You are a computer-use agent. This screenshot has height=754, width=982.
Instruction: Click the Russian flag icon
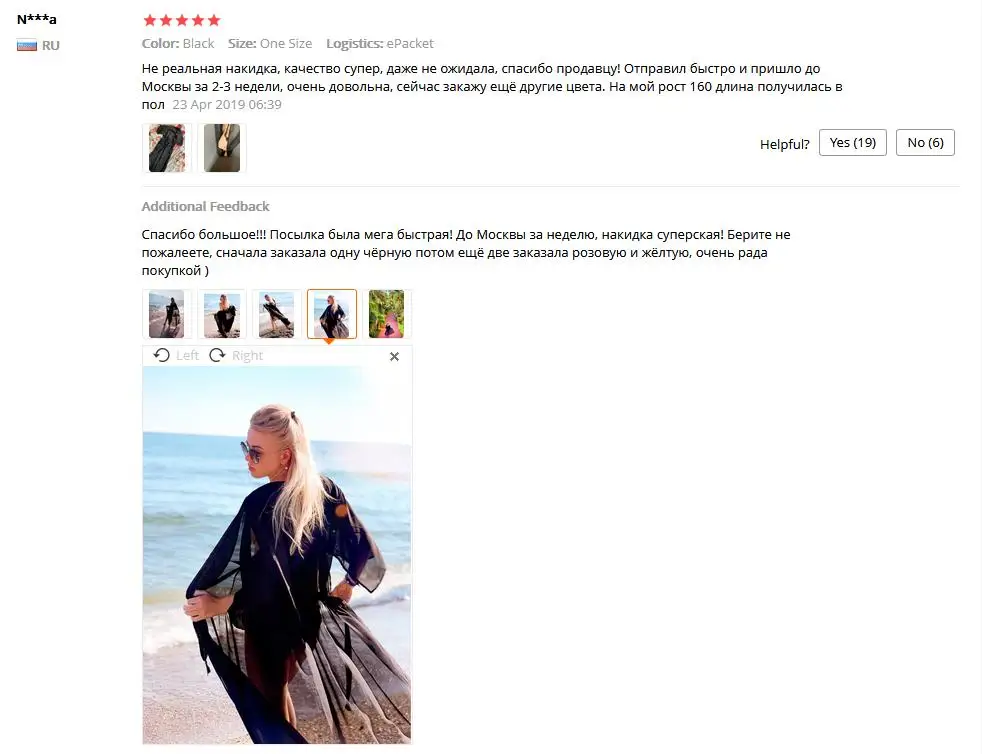(x=27, y=45)
